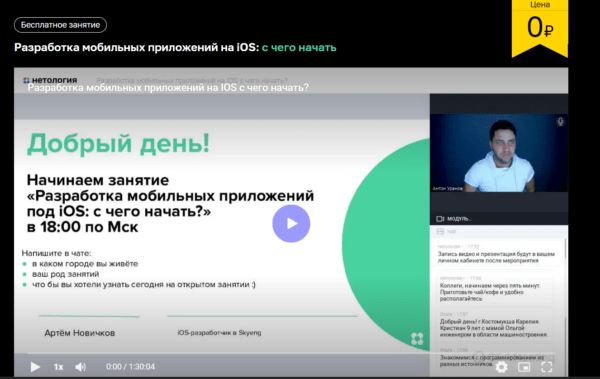Click the message Коллеги, начинаем через пять минут
The image size is (600, 379).
pyautogui.click(x=490, y=292)
